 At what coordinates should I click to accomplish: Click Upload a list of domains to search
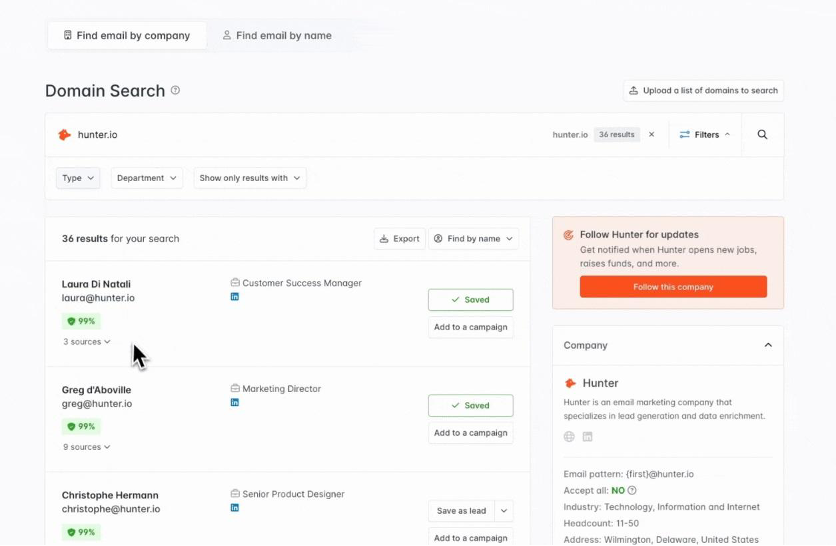coord(703,90)
